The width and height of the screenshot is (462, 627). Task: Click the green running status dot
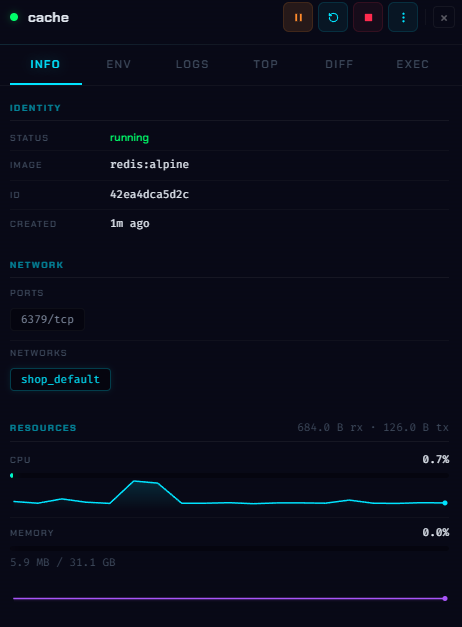(x=14, y=17)
